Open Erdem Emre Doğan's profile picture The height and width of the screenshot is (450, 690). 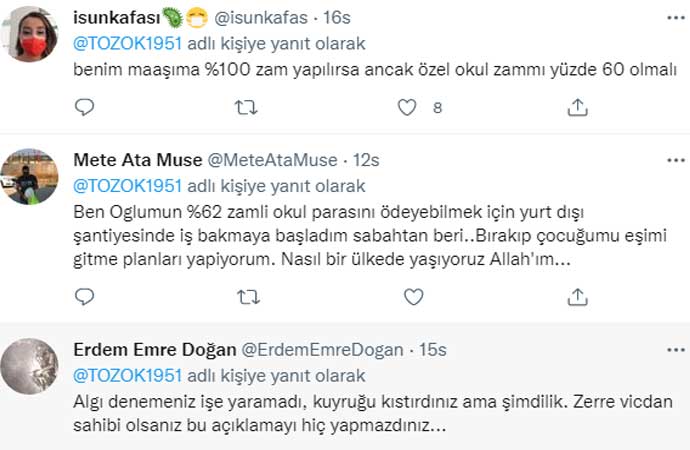(30, 366)
